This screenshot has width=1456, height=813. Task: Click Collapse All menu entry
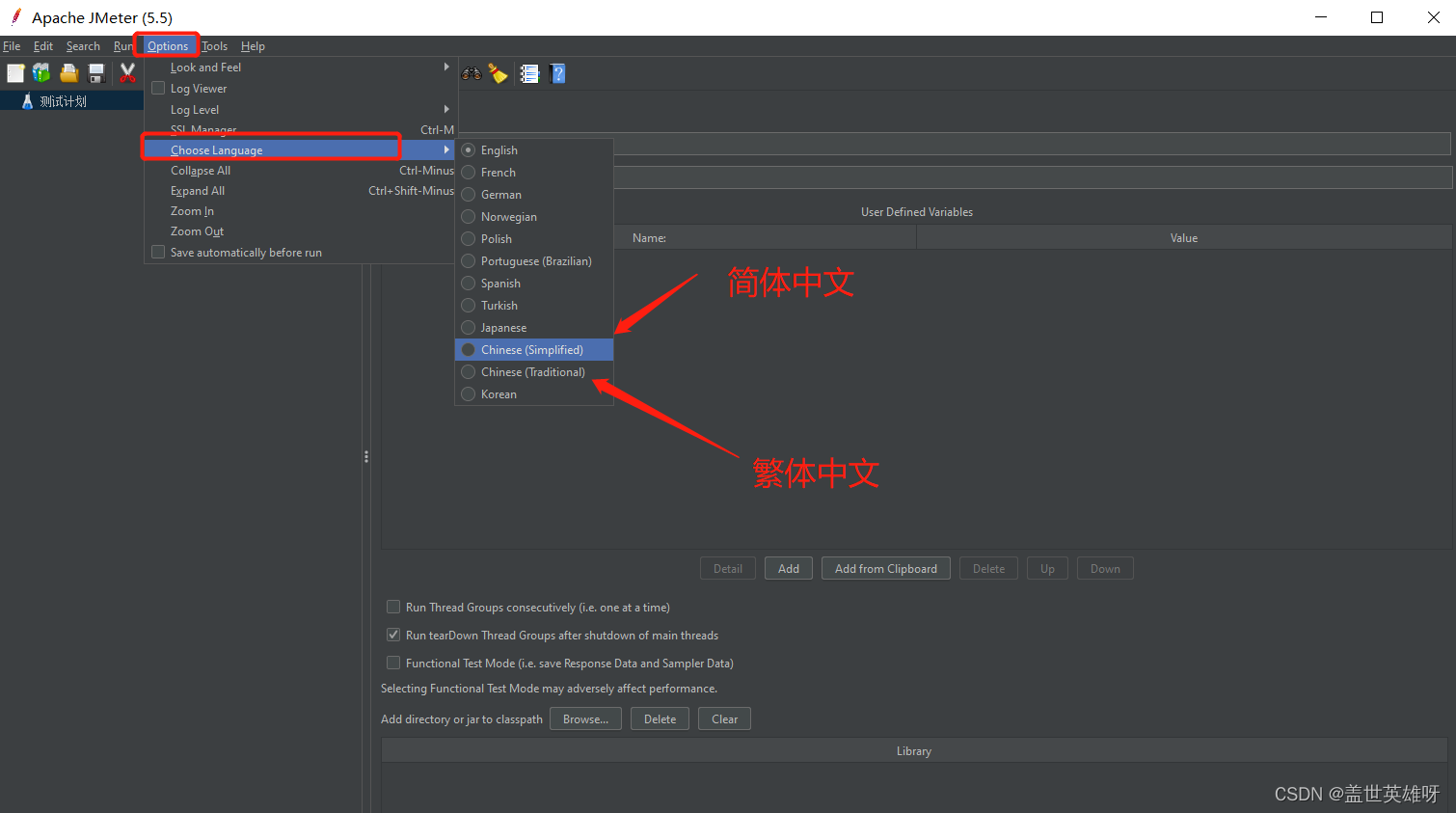pyautogui.click(x=300, y=170)
